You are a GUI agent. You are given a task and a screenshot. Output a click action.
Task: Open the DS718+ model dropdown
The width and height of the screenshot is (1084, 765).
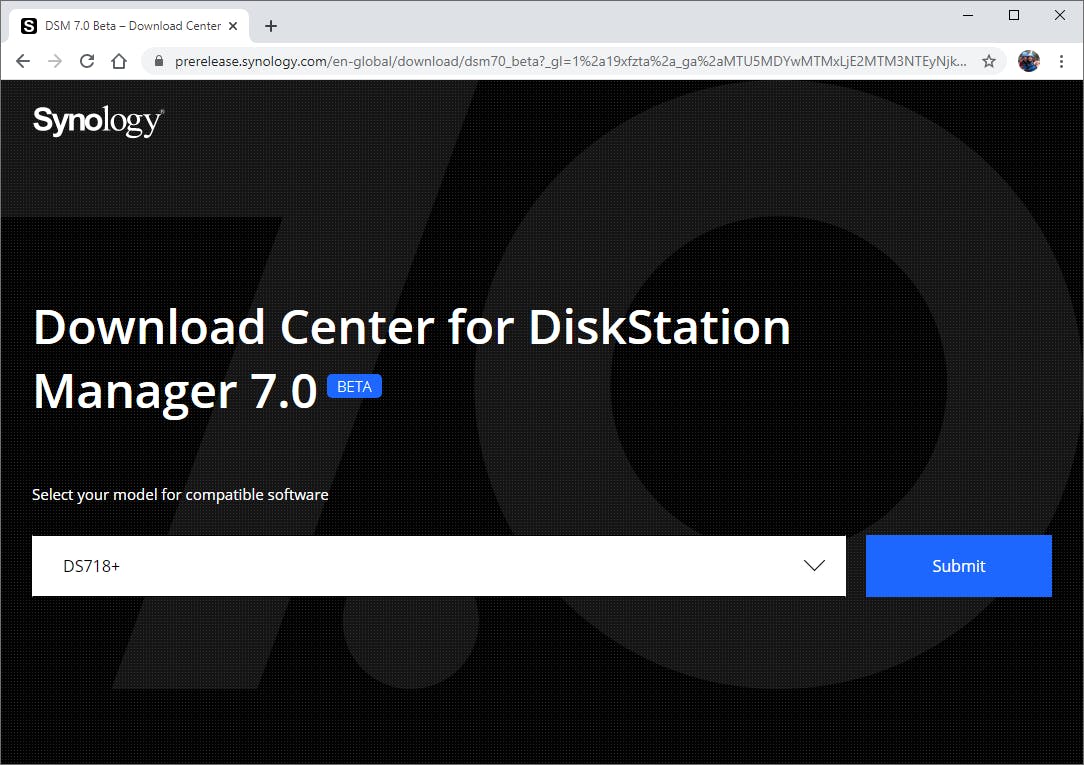(x=439, y=565)
